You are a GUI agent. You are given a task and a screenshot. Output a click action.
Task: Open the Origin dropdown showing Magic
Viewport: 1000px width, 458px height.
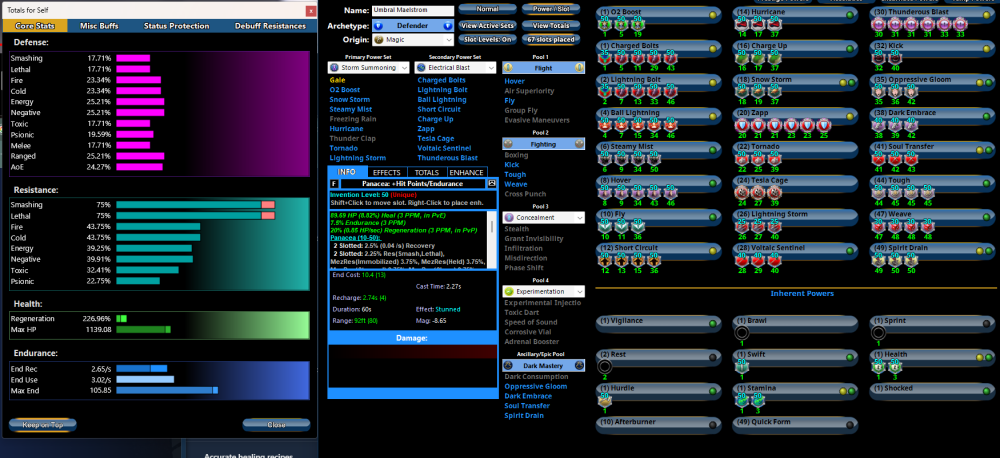tap(413, 40)
